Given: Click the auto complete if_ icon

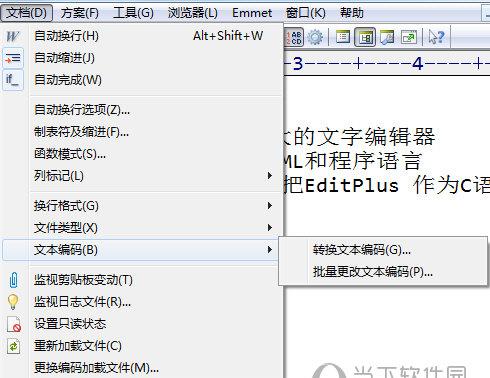Looking at the screenshot, I should tap(13, 80).
